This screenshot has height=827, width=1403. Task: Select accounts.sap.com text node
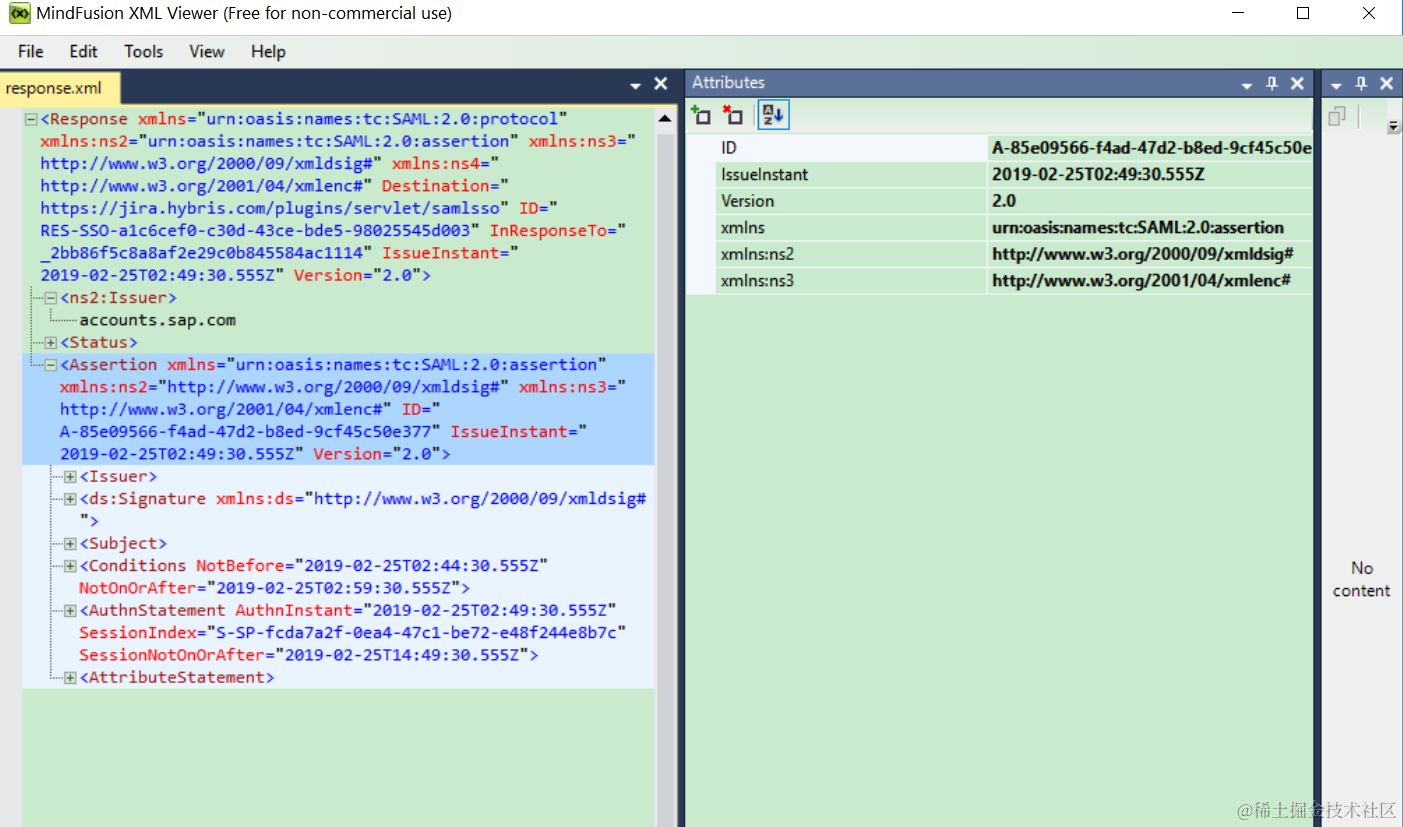pyautogui.click(x=158, y=320)
